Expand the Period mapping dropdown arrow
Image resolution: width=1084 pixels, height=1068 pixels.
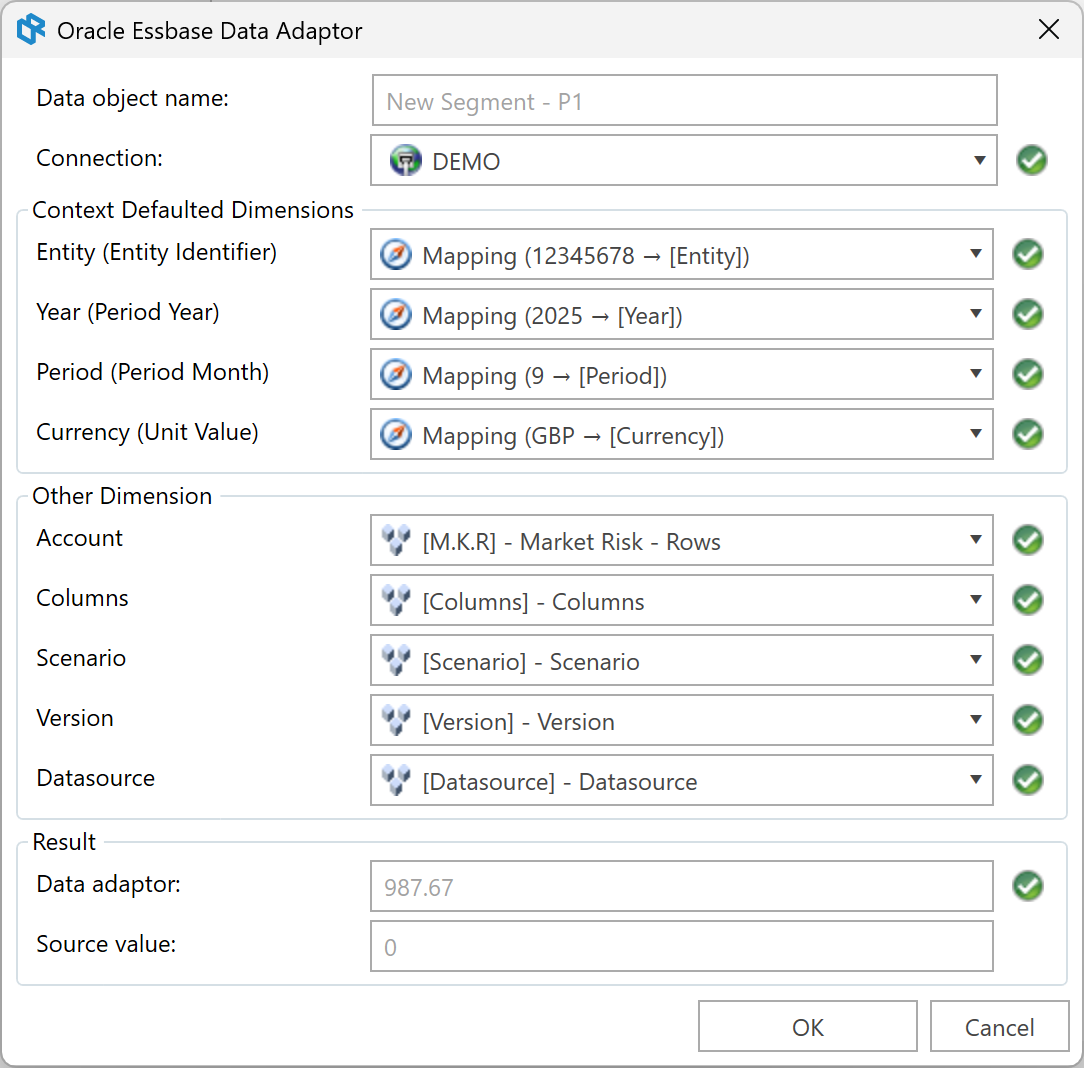click(x=976, y=374)
